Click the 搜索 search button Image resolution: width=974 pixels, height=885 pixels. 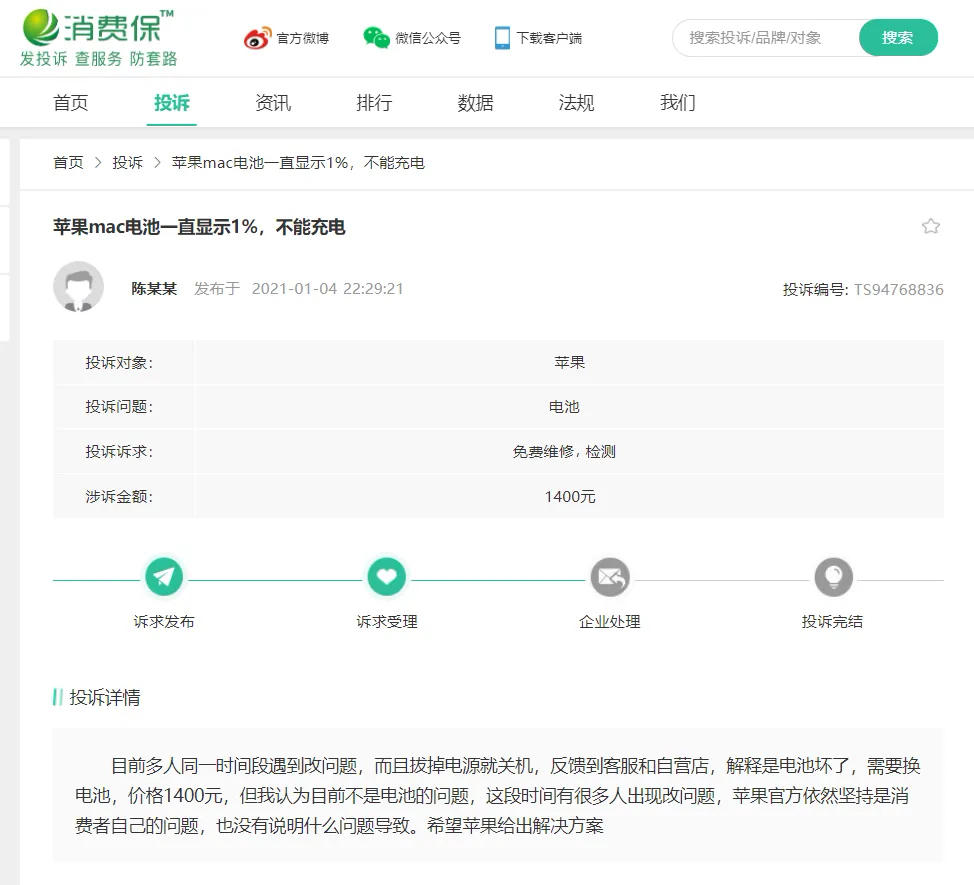(897, 37)
